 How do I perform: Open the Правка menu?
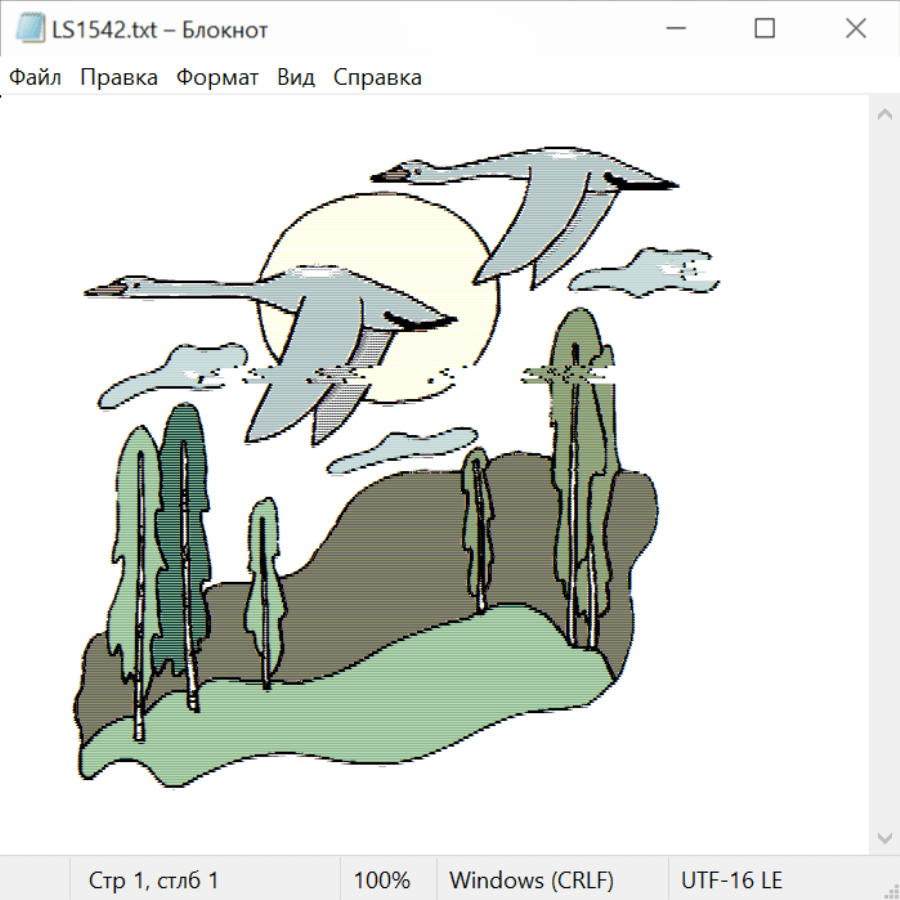coord(119,78)
